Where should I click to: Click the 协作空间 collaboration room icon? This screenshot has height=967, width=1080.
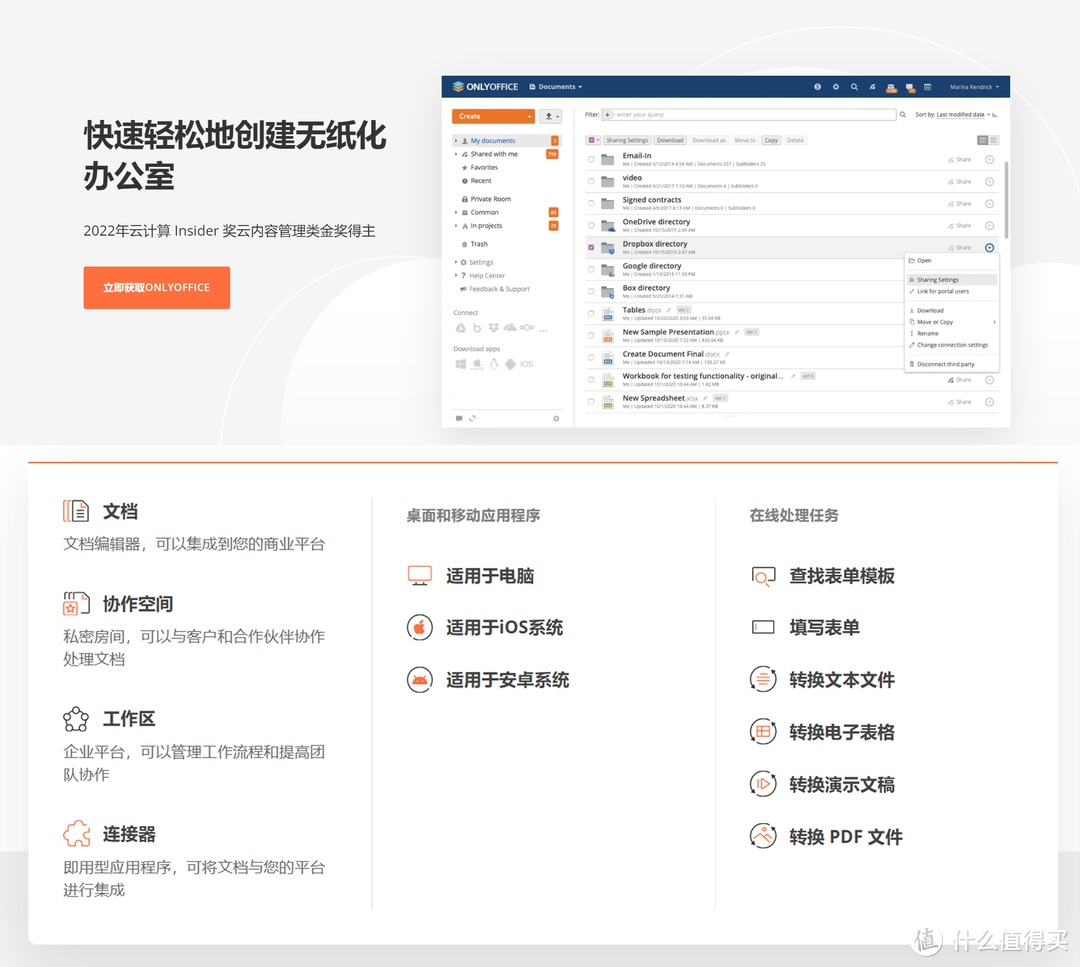point(76,603)
